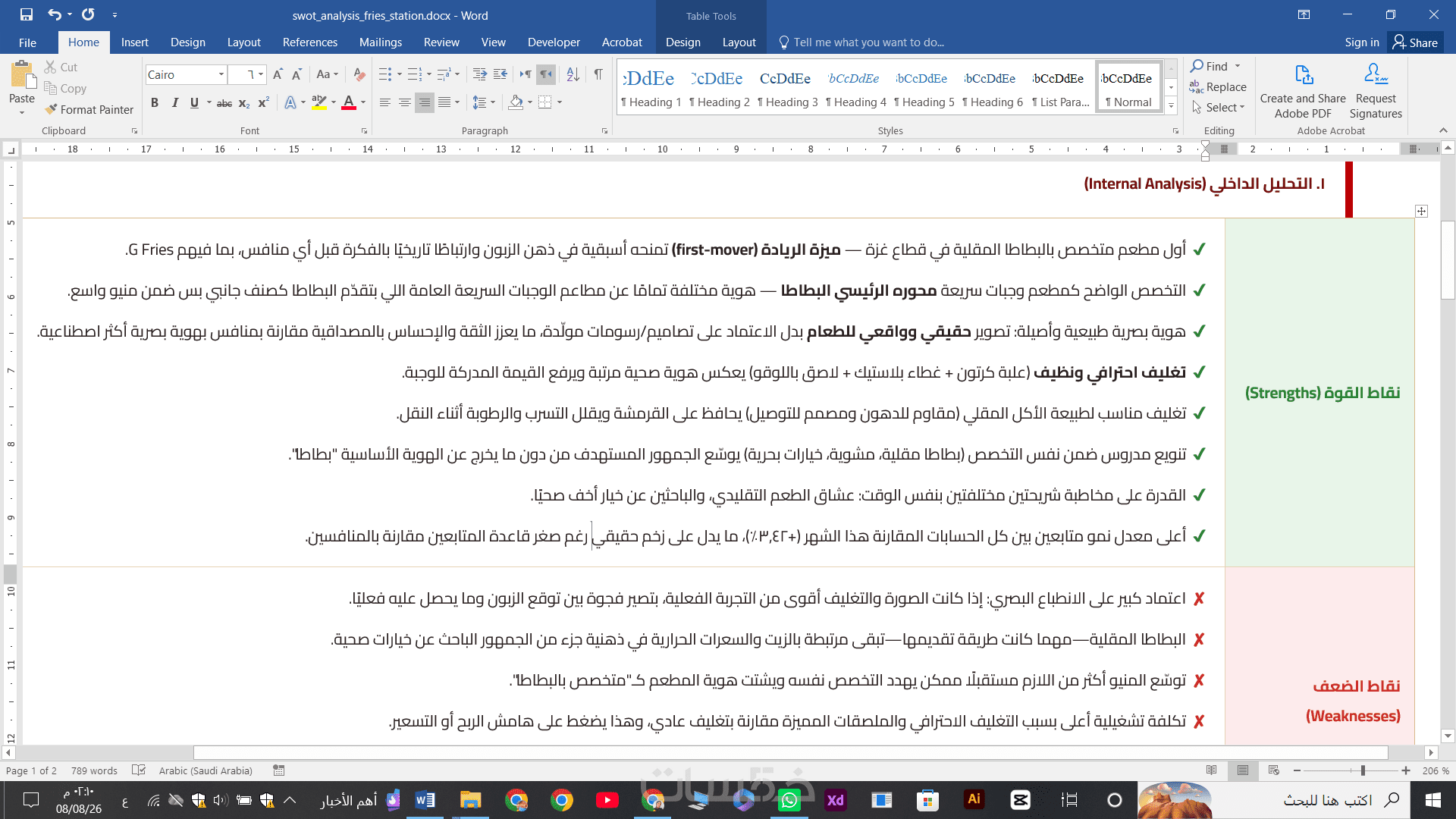Screen dimensions: 1456x819
Task: Undo the last action
Action: pyautogui.click(x=55, y=14)
